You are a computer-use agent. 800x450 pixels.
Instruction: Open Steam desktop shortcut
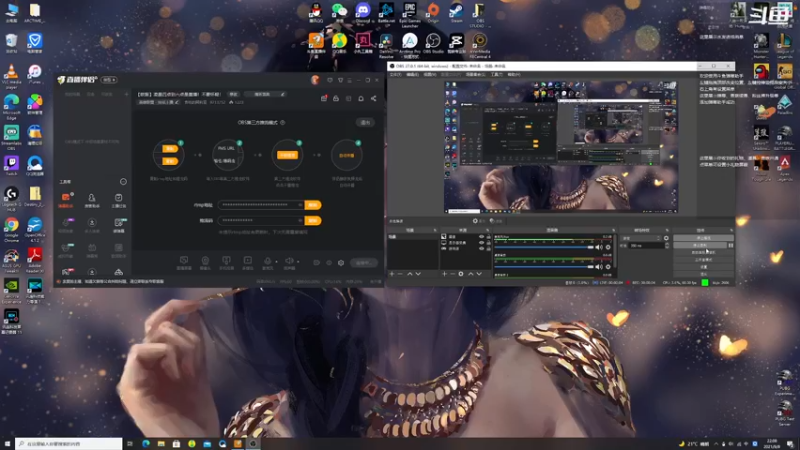tap(456, 12)
